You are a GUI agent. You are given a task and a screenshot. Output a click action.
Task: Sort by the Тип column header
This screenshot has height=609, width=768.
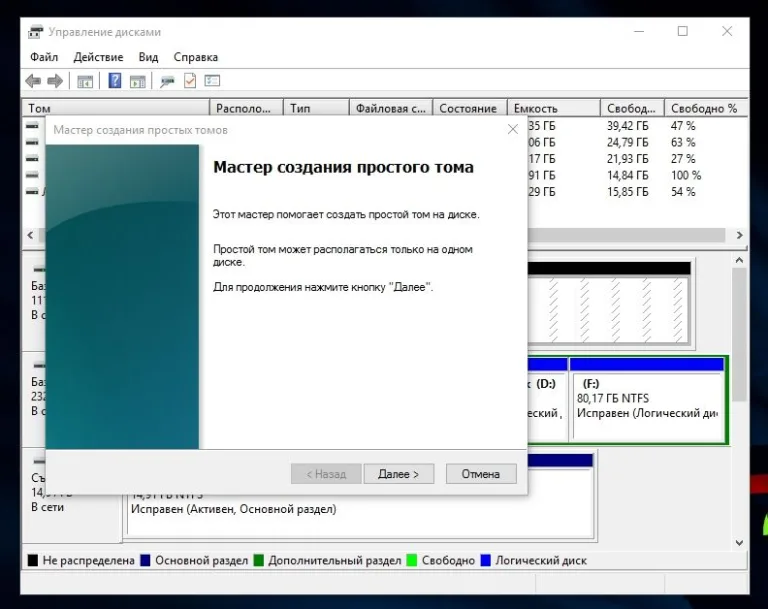[316, 108]
